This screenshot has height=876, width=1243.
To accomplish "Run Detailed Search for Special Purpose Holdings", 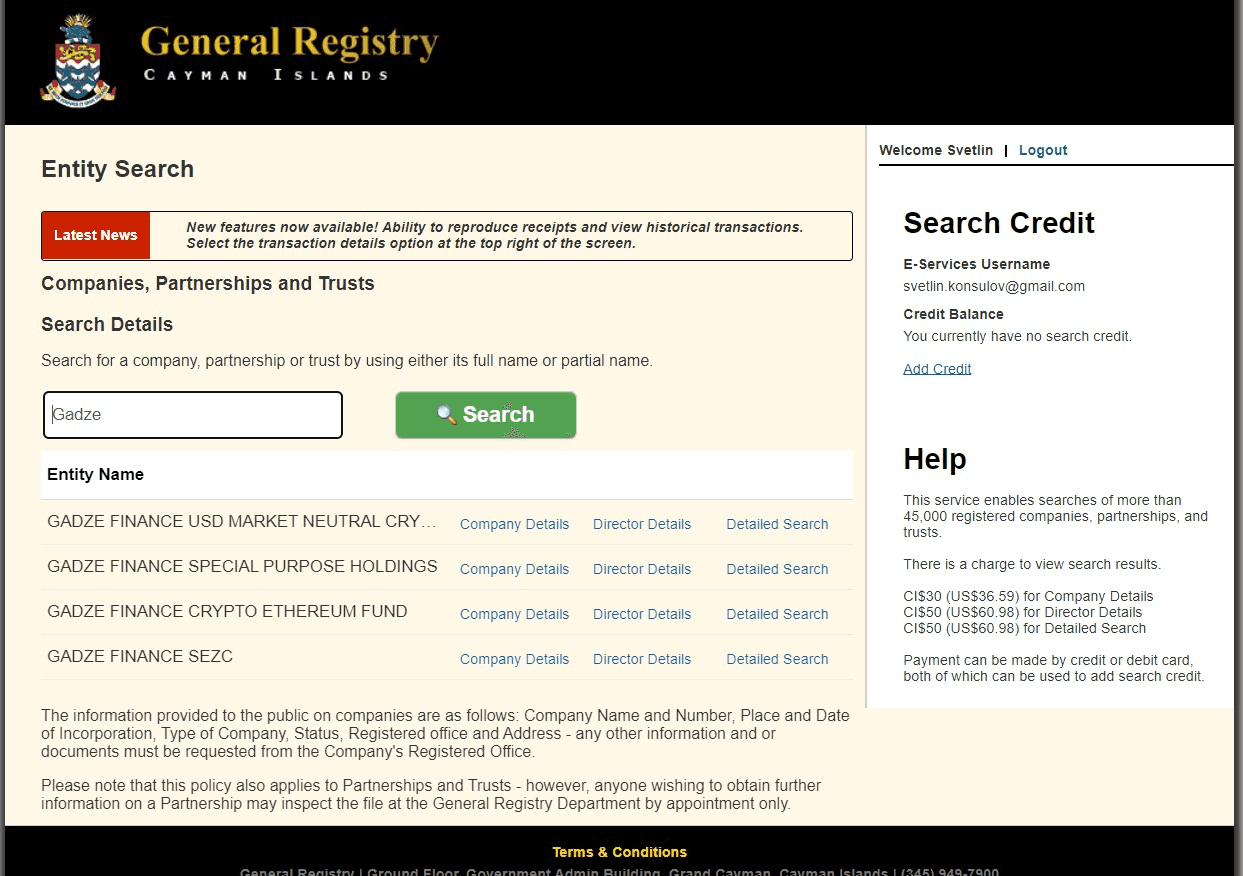I will (777, 569).
